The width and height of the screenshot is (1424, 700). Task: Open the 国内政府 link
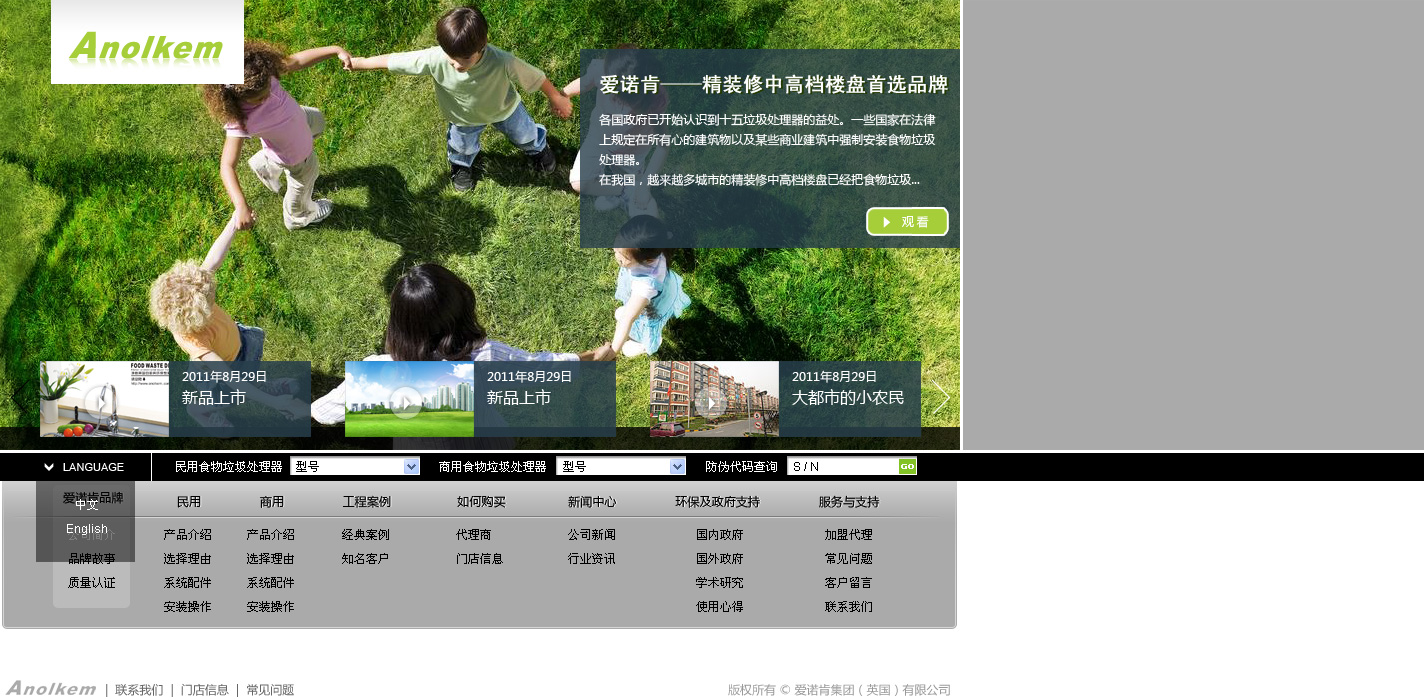pyautogui.click(x=720, y=535)
